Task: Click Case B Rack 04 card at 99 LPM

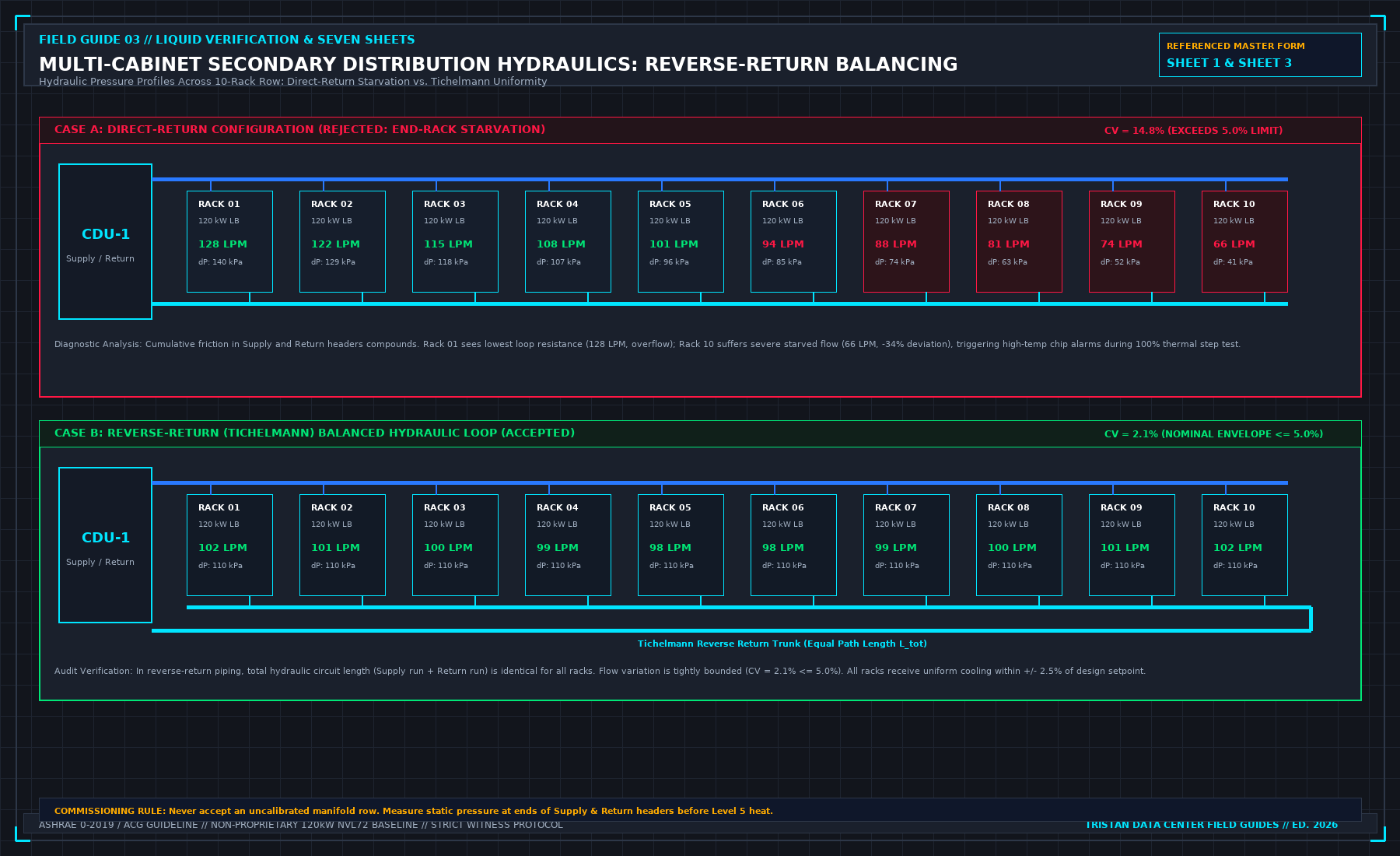Action: [568, 545]
